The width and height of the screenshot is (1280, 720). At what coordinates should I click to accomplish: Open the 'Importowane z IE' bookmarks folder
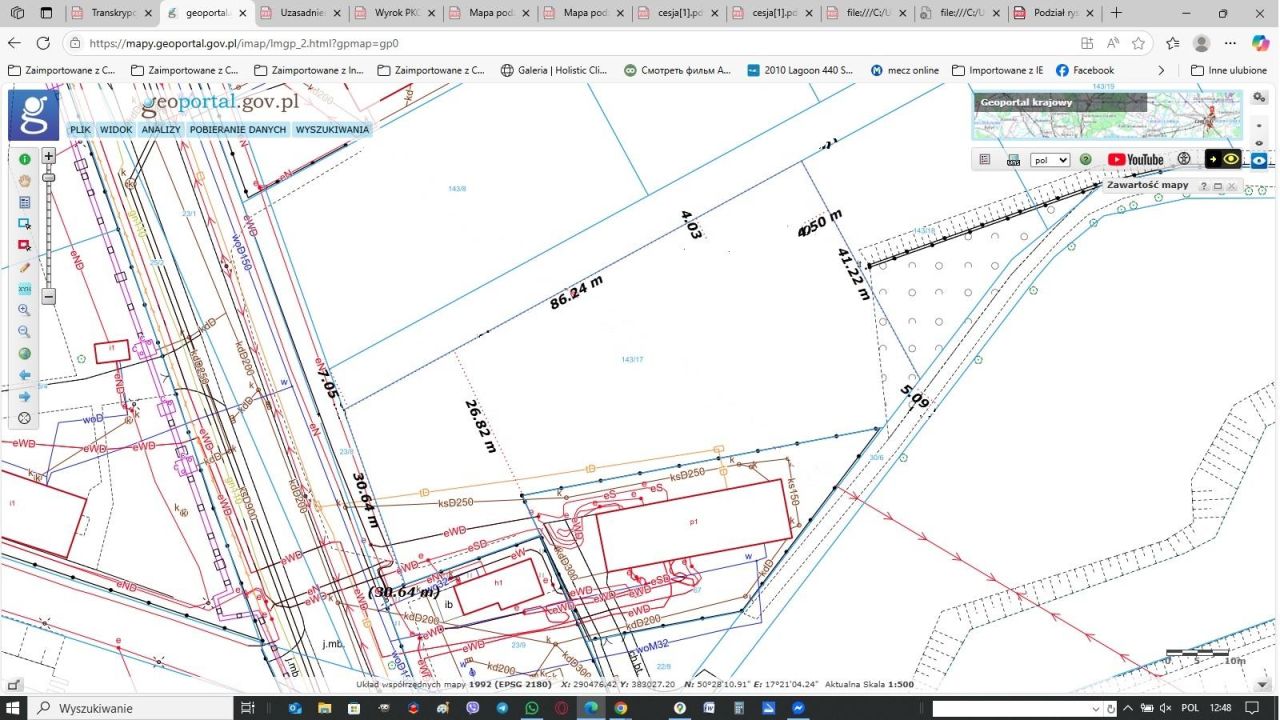(998, 70)
